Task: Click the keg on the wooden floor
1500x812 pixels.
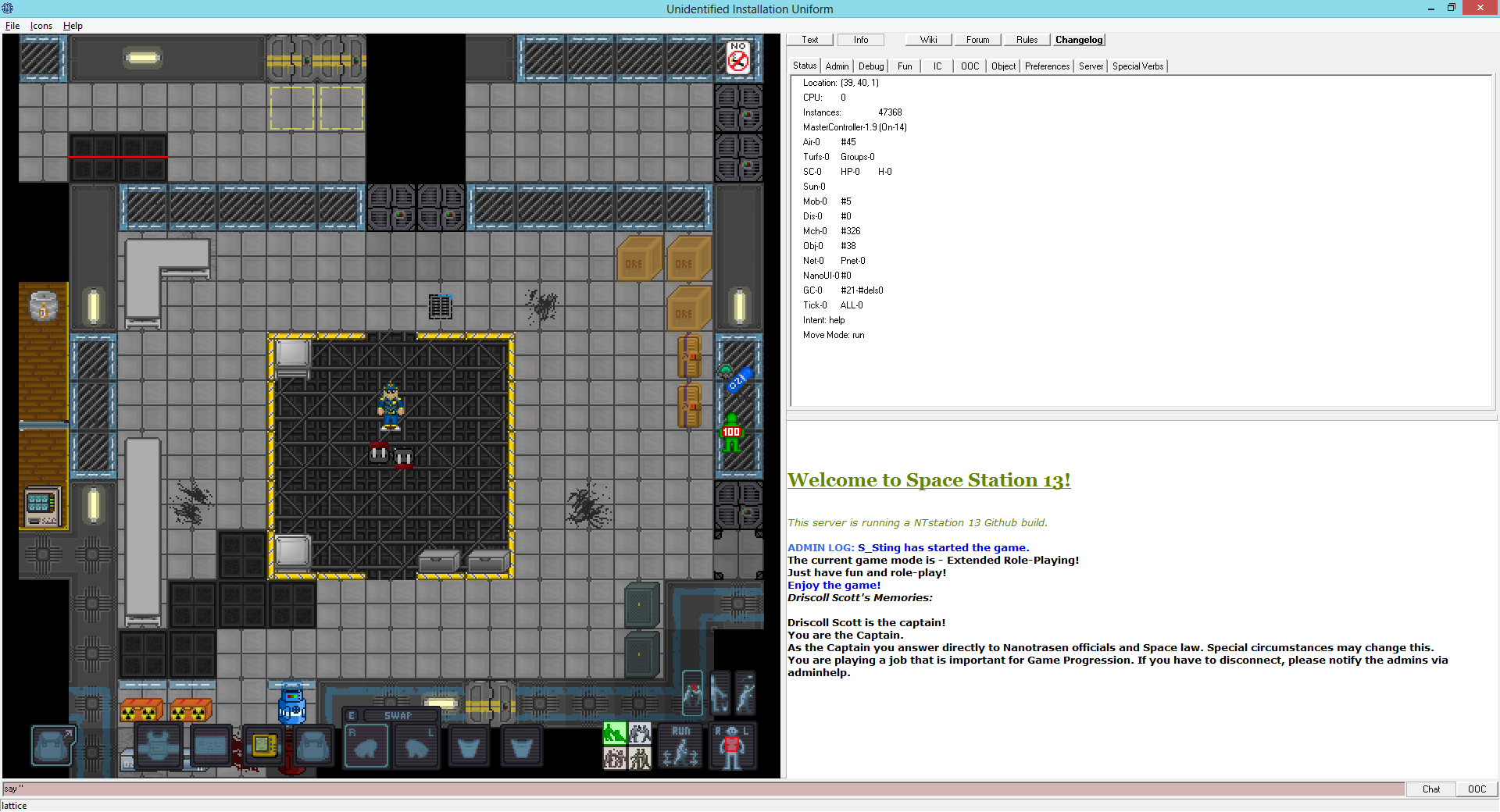Action: [43, 305]
